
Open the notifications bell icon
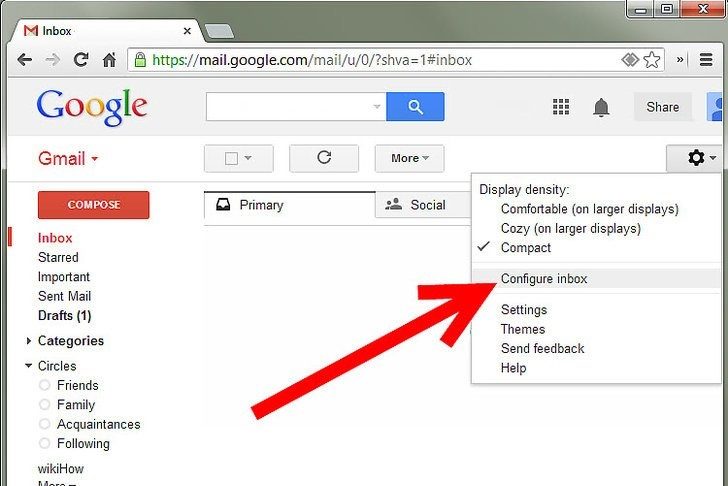(x=601, y=107)
